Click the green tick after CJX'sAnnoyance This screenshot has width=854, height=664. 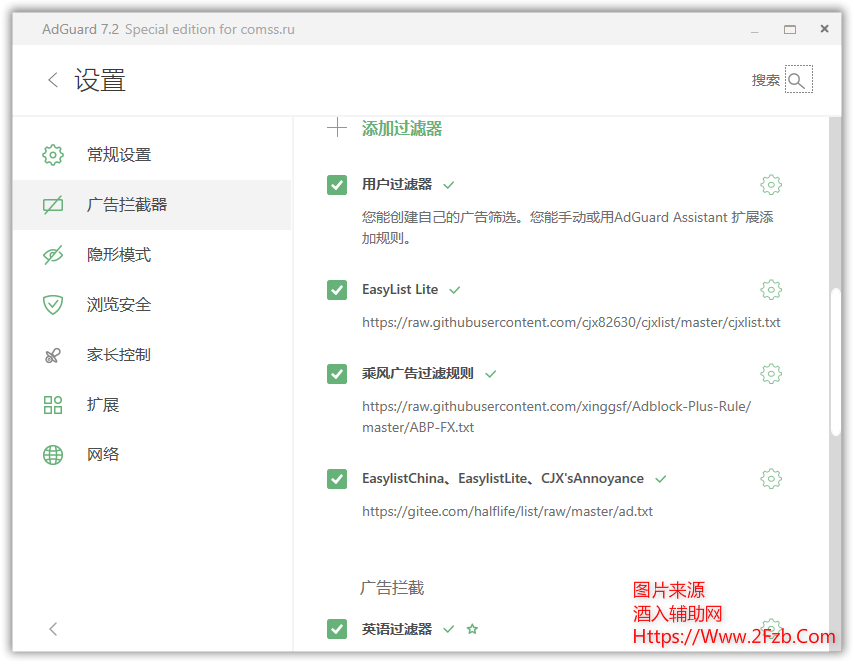661,479
